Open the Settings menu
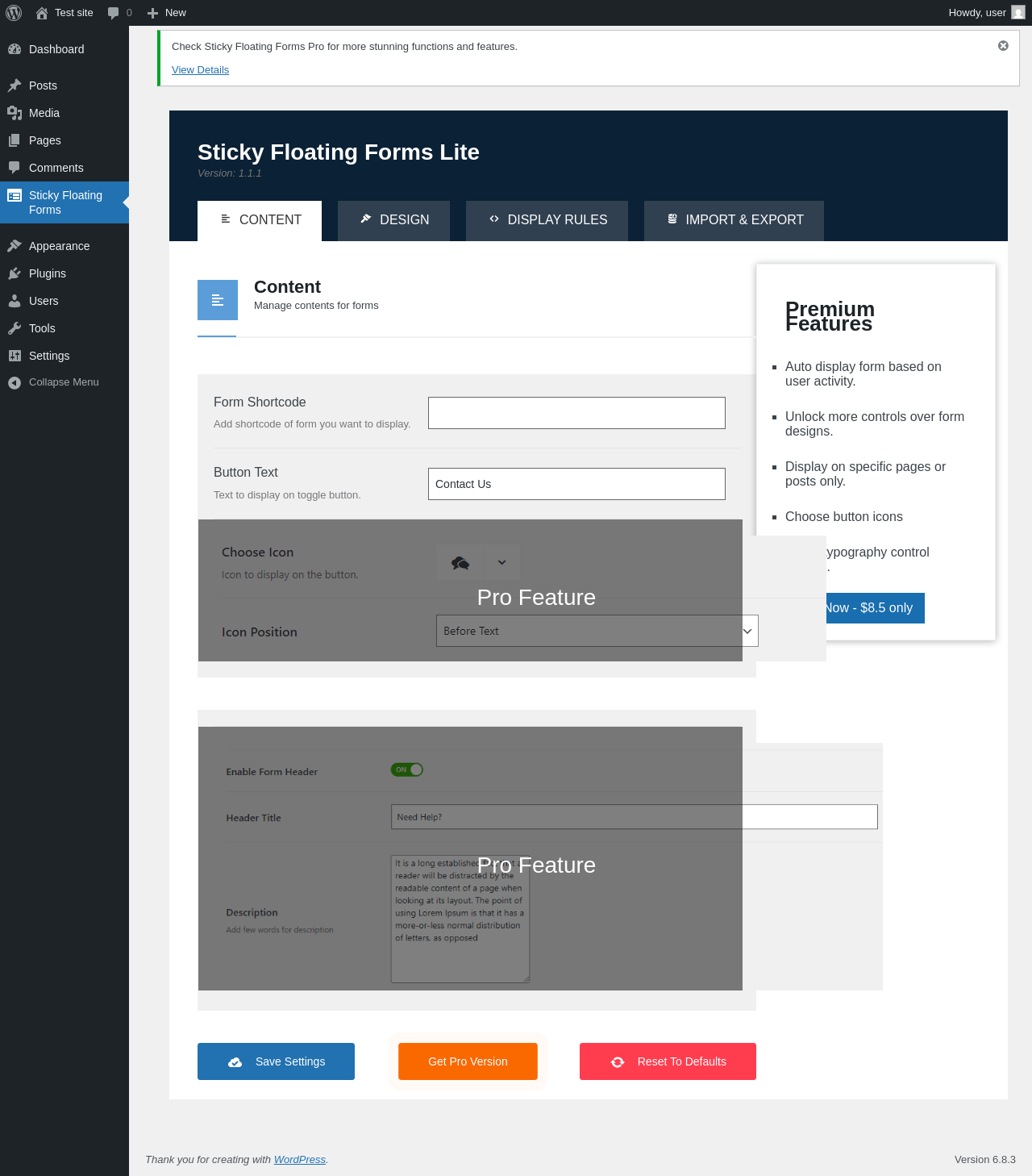 tap(64, 356)
